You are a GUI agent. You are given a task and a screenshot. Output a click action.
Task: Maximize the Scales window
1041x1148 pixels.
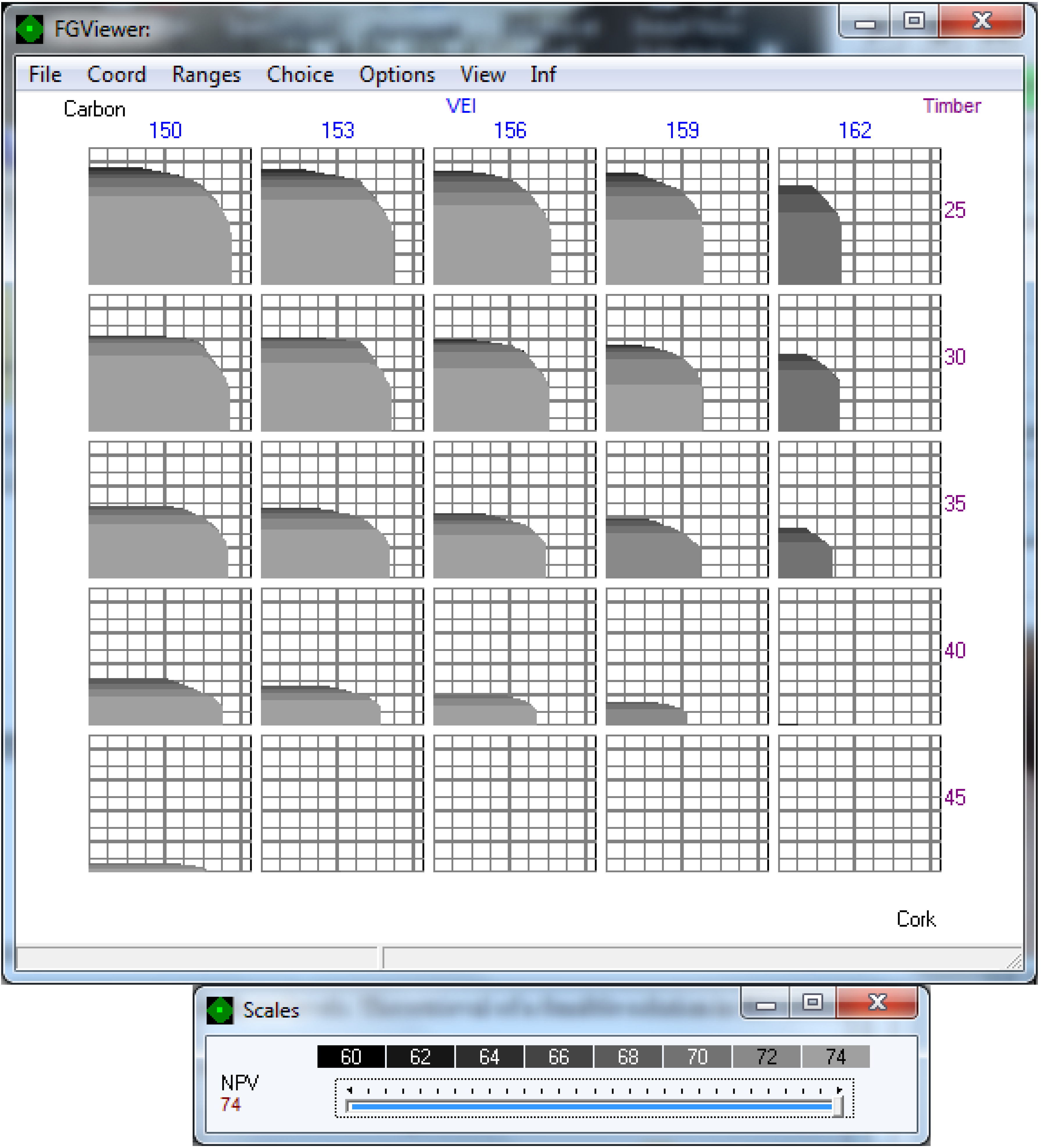812,1002
